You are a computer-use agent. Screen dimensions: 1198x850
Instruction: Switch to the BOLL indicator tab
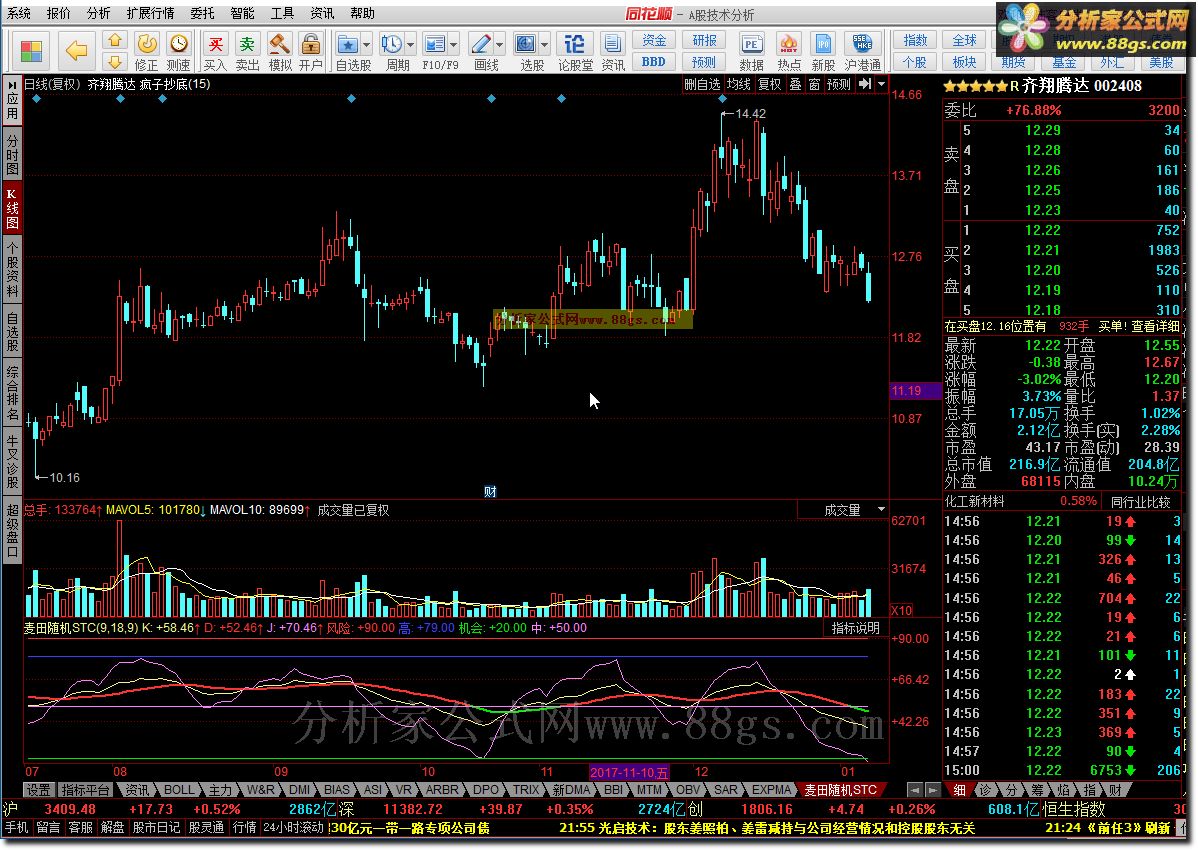point(179,790)
